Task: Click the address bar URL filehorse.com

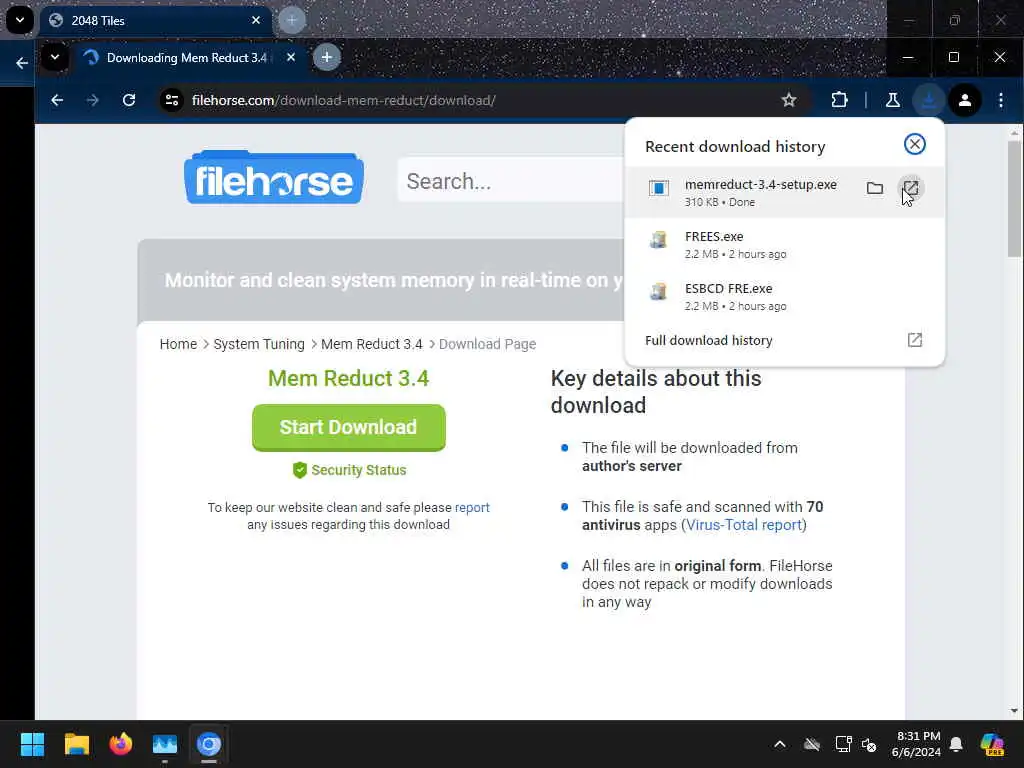Action: pyautogui.click(x=344, y=101)
